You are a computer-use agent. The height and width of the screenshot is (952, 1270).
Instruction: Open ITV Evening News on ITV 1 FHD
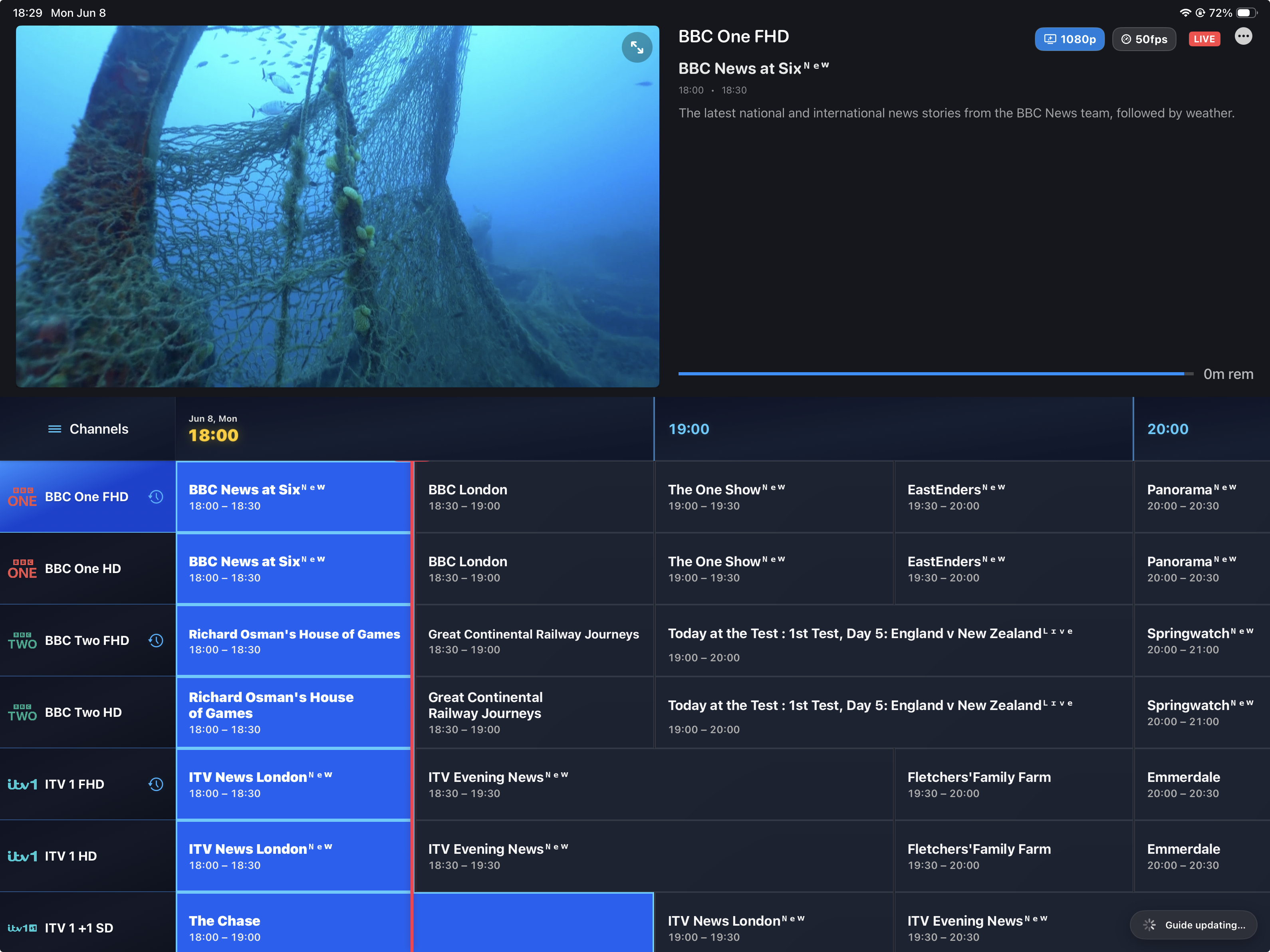tap(654, 784)
